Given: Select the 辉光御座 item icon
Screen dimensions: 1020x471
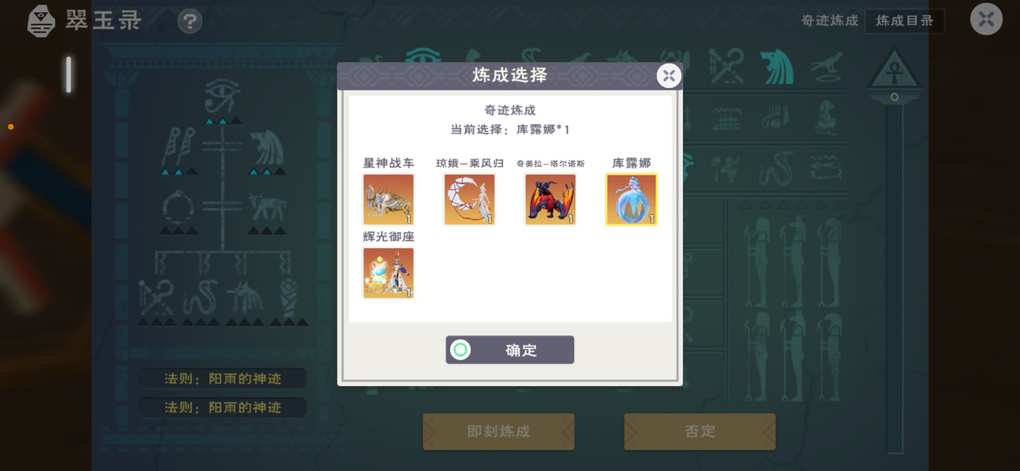Looking at the screenshot, I should [388, 273].
